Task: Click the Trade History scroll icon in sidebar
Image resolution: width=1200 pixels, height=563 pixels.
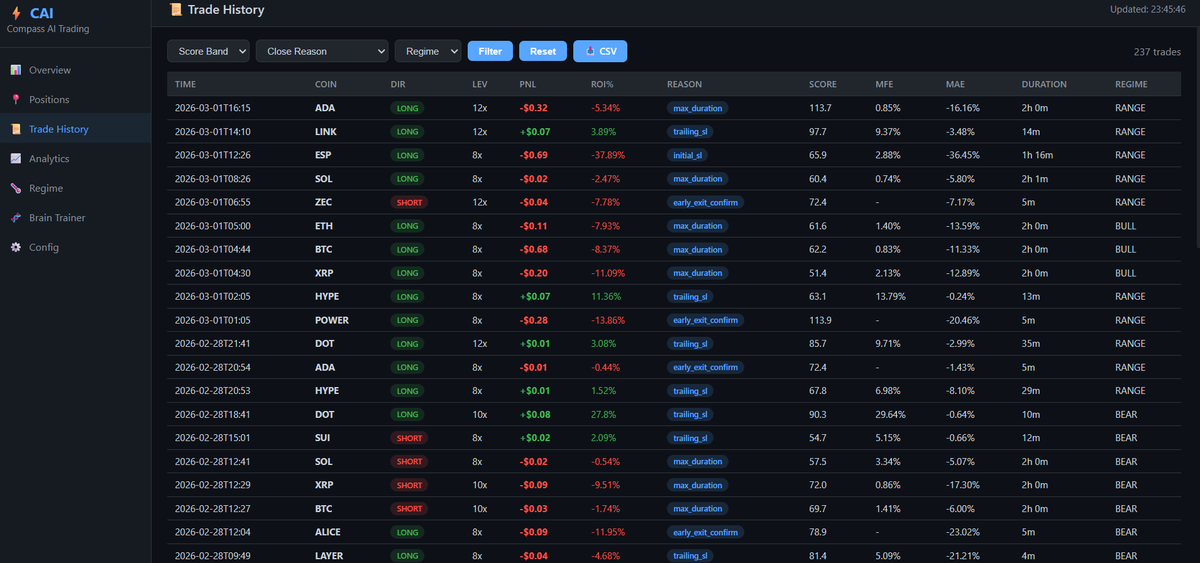Action: tap(16, 129)
